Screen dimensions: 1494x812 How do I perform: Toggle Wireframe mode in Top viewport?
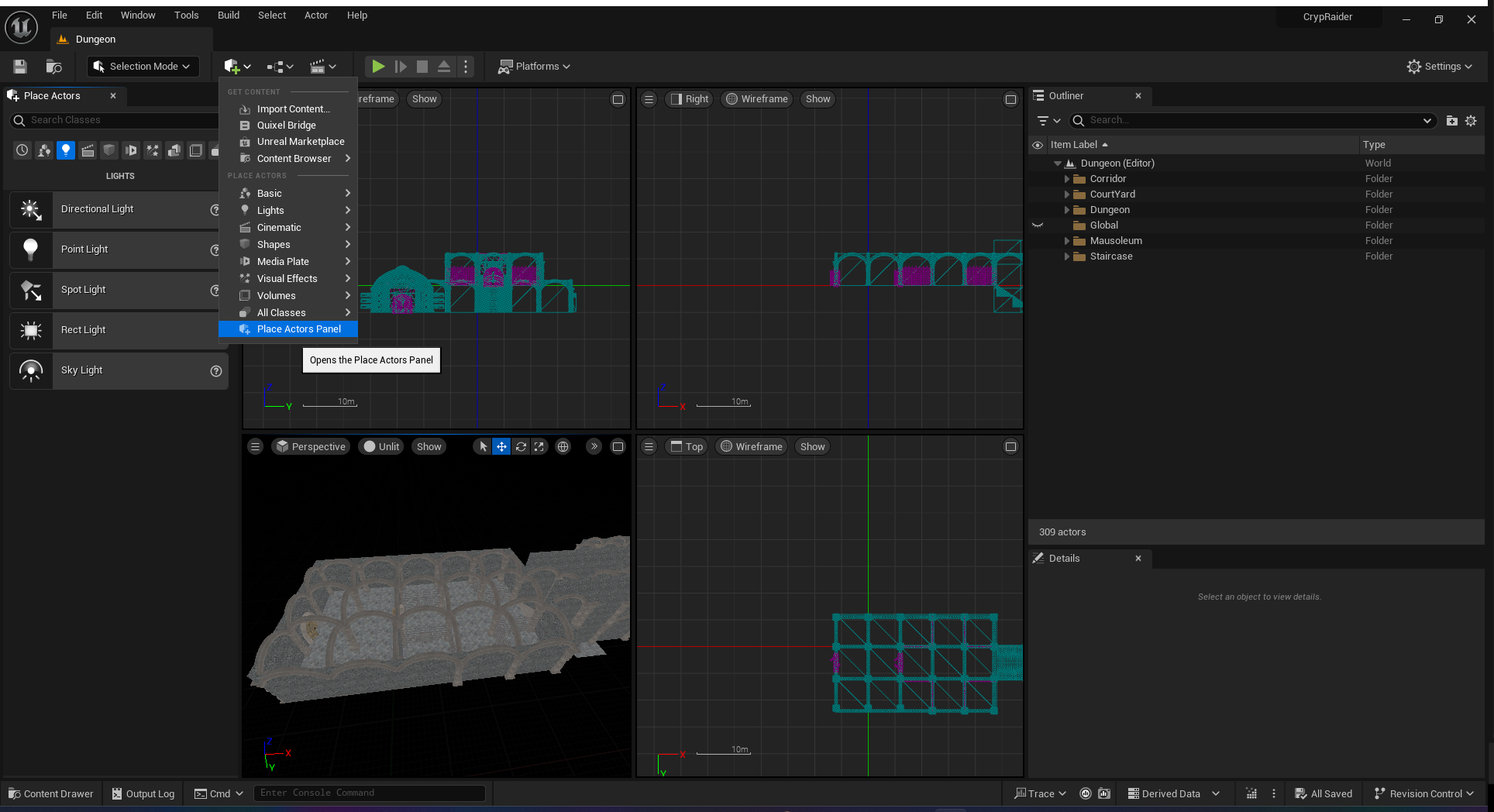pos(751,446)
